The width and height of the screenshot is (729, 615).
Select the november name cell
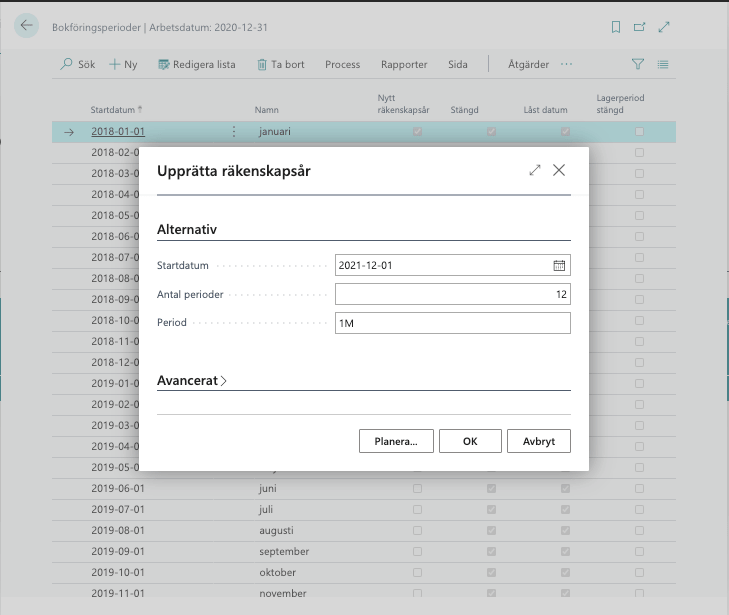point(283,593)
